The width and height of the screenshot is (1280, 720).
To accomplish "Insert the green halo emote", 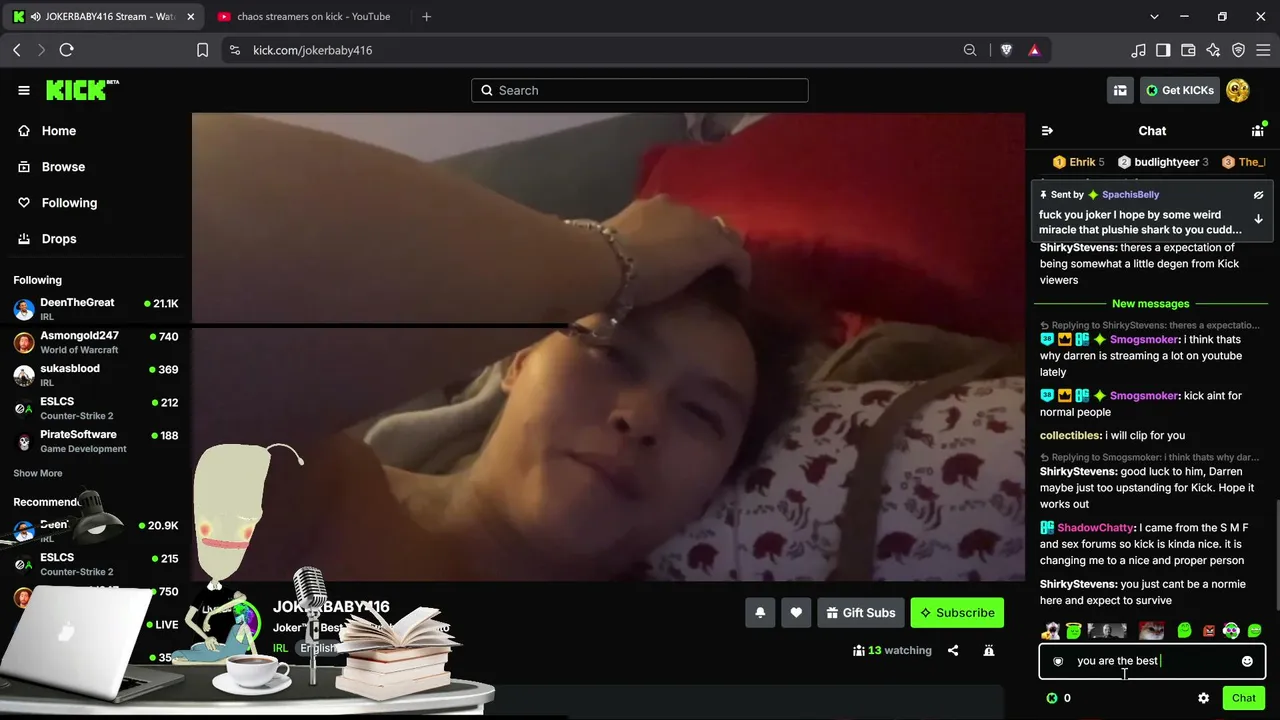I will point(1073,630).
